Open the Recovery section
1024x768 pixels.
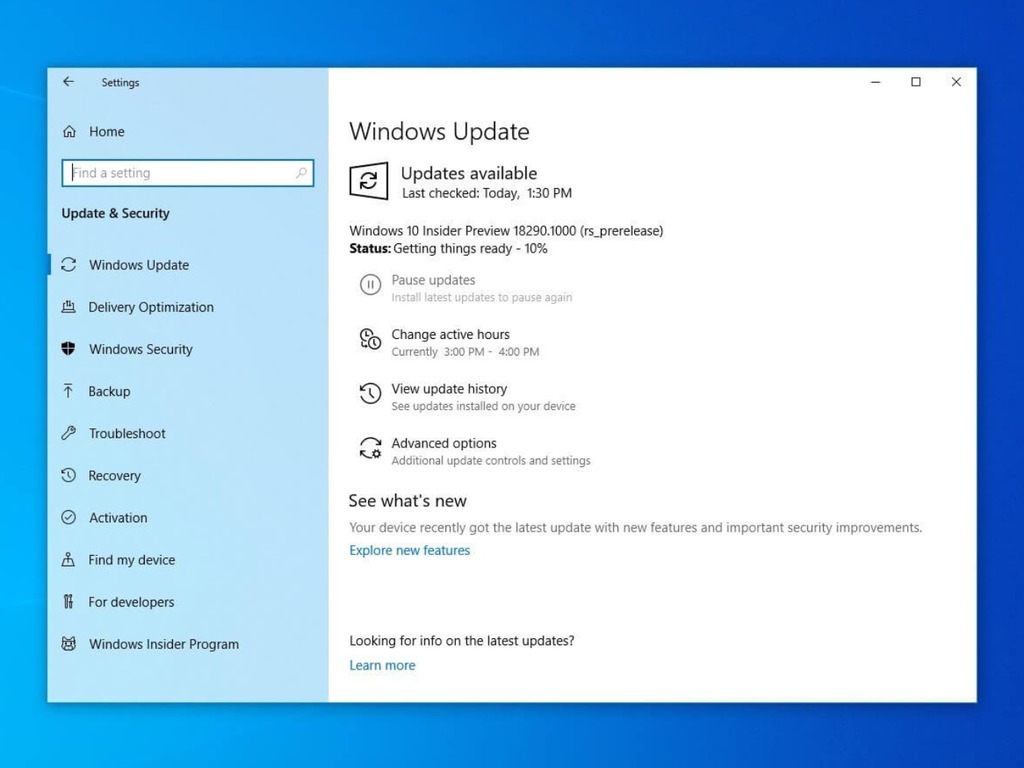114,475
